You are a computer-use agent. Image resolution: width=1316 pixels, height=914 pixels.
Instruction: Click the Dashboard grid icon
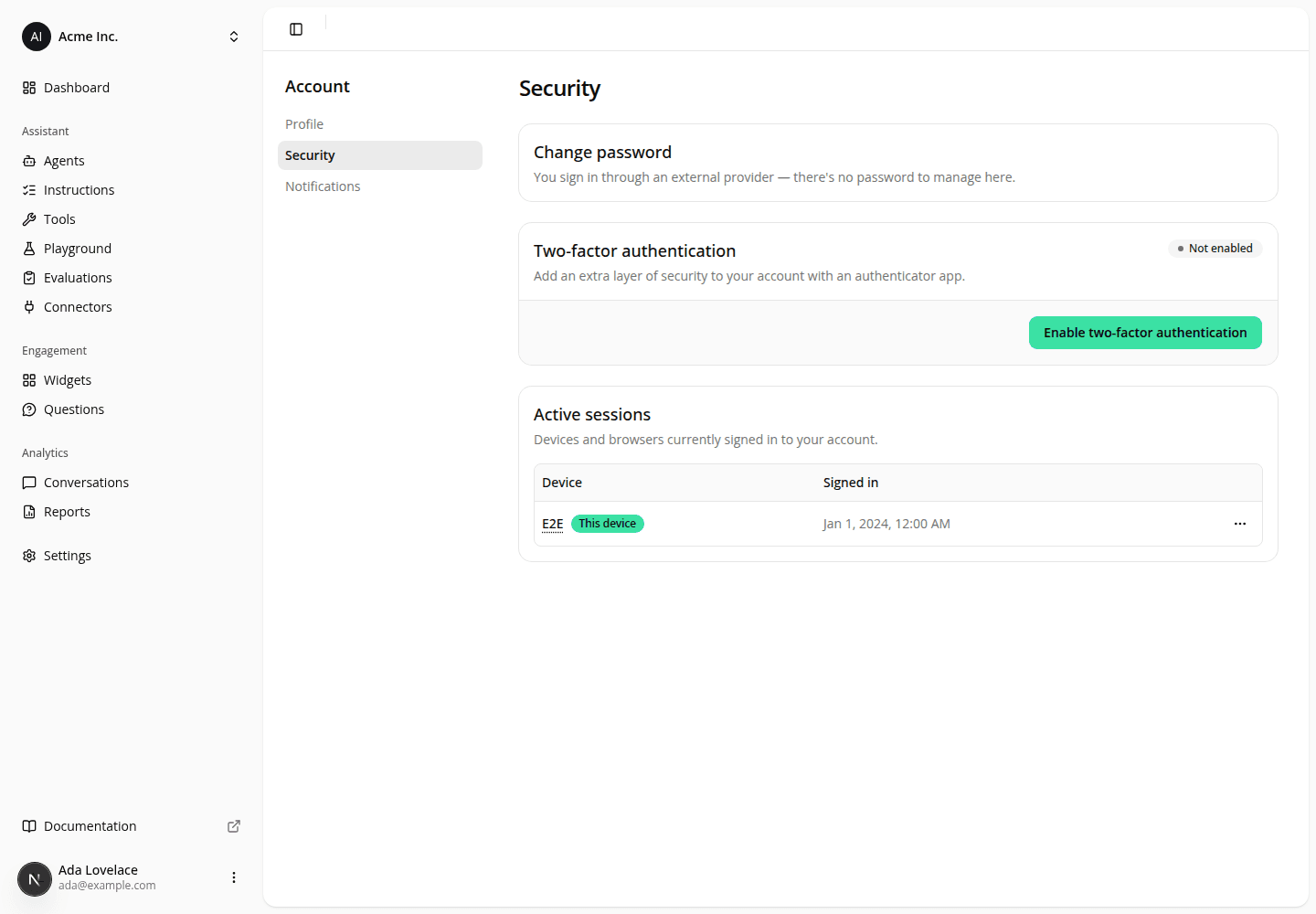click(29, 88)
